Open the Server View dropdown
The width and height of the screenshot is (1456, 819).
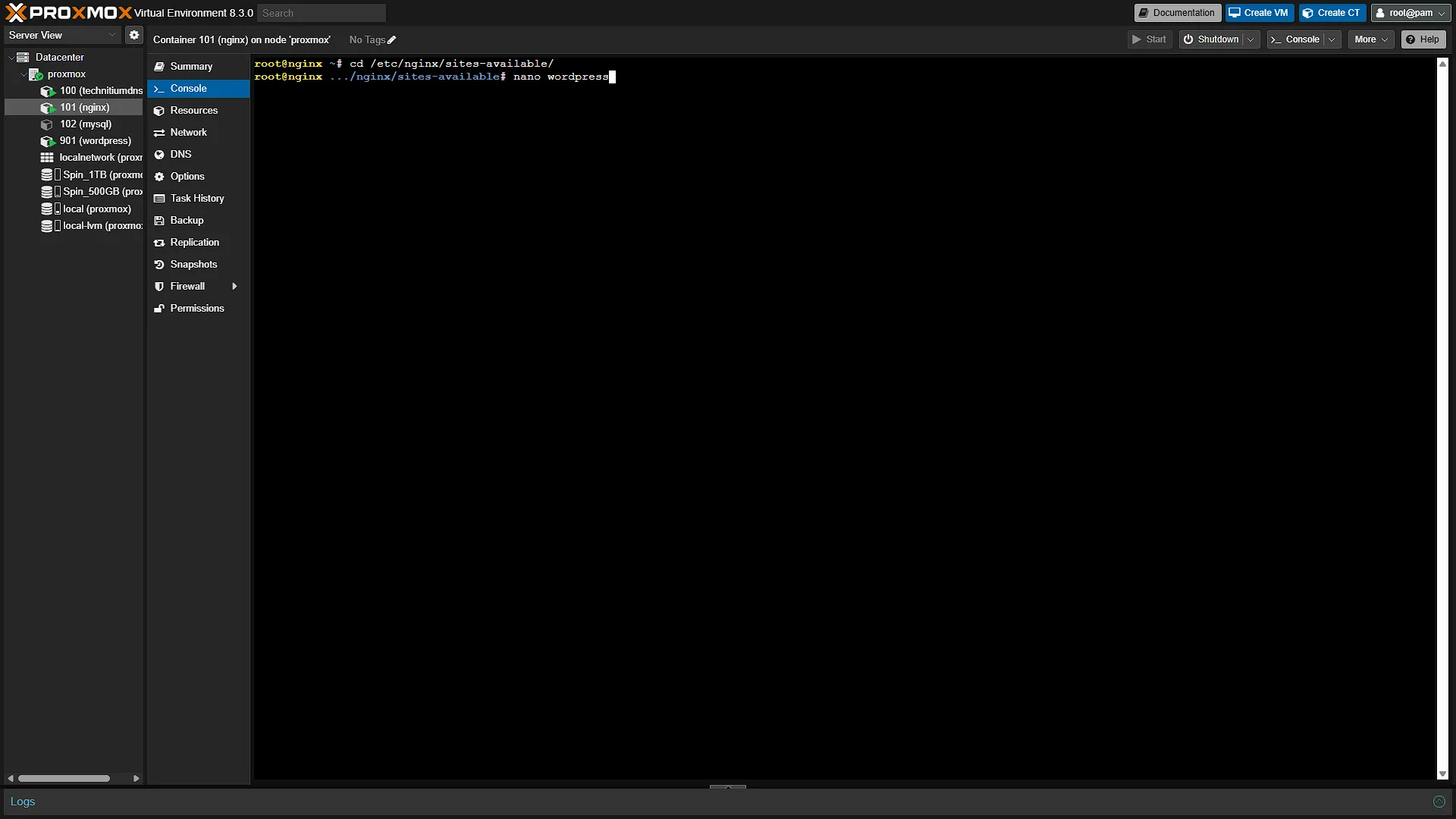click(62, 35)
